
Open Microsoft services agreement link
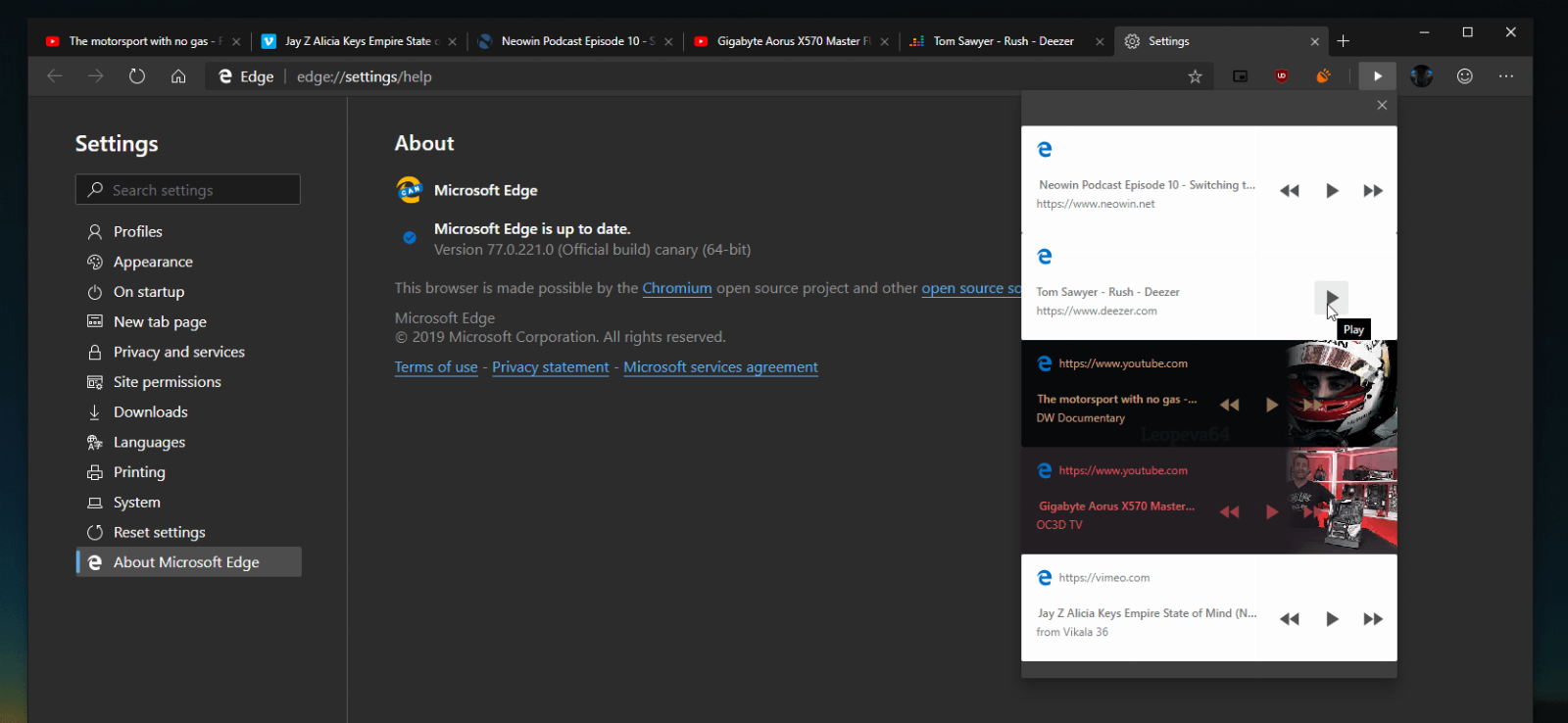click(x=720, y=367)
